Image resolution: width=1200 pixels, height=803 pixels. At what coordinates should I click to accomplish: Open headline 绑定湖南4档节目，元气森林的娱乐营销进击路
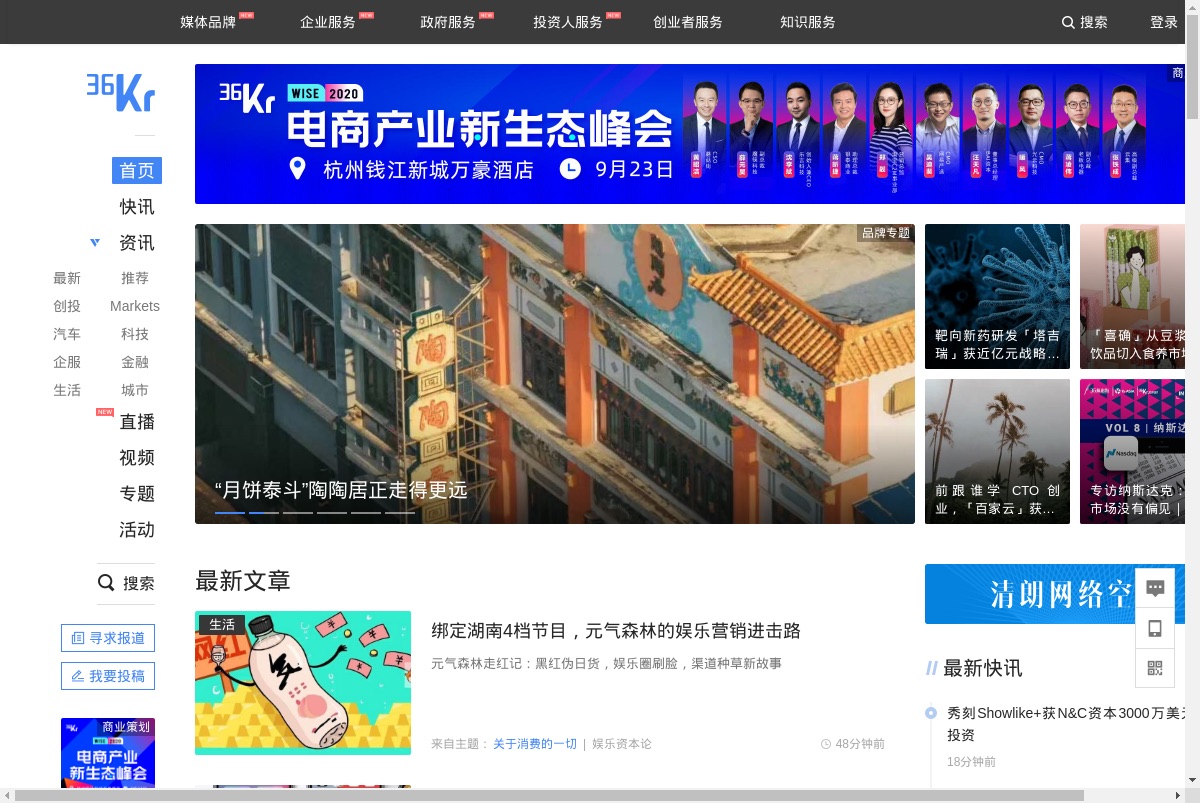pyautogui.click(x=616, y=631)
